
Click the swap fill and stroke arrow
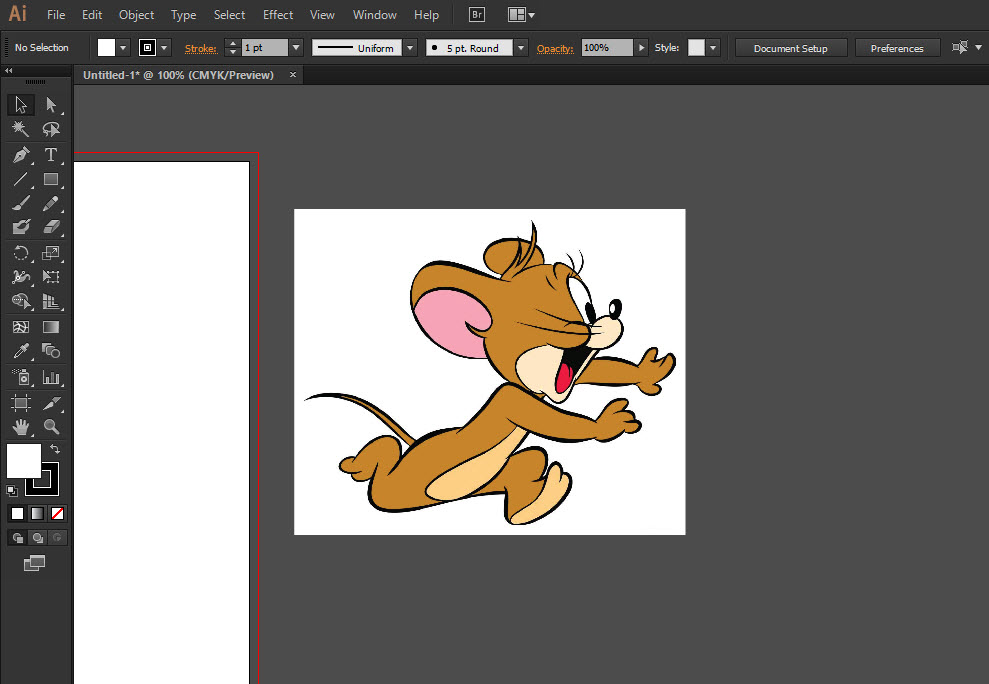56,449
